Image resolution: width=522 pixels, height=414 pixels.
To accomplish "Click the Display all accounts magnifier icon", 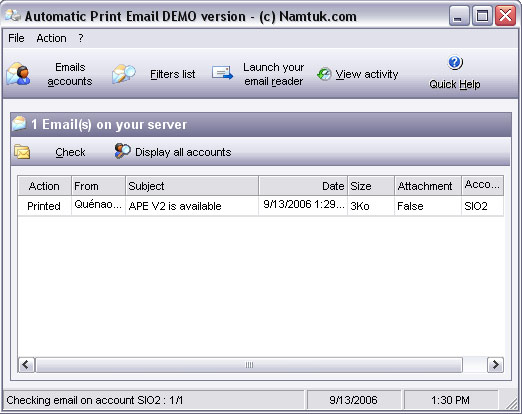I will coord(122,151).
